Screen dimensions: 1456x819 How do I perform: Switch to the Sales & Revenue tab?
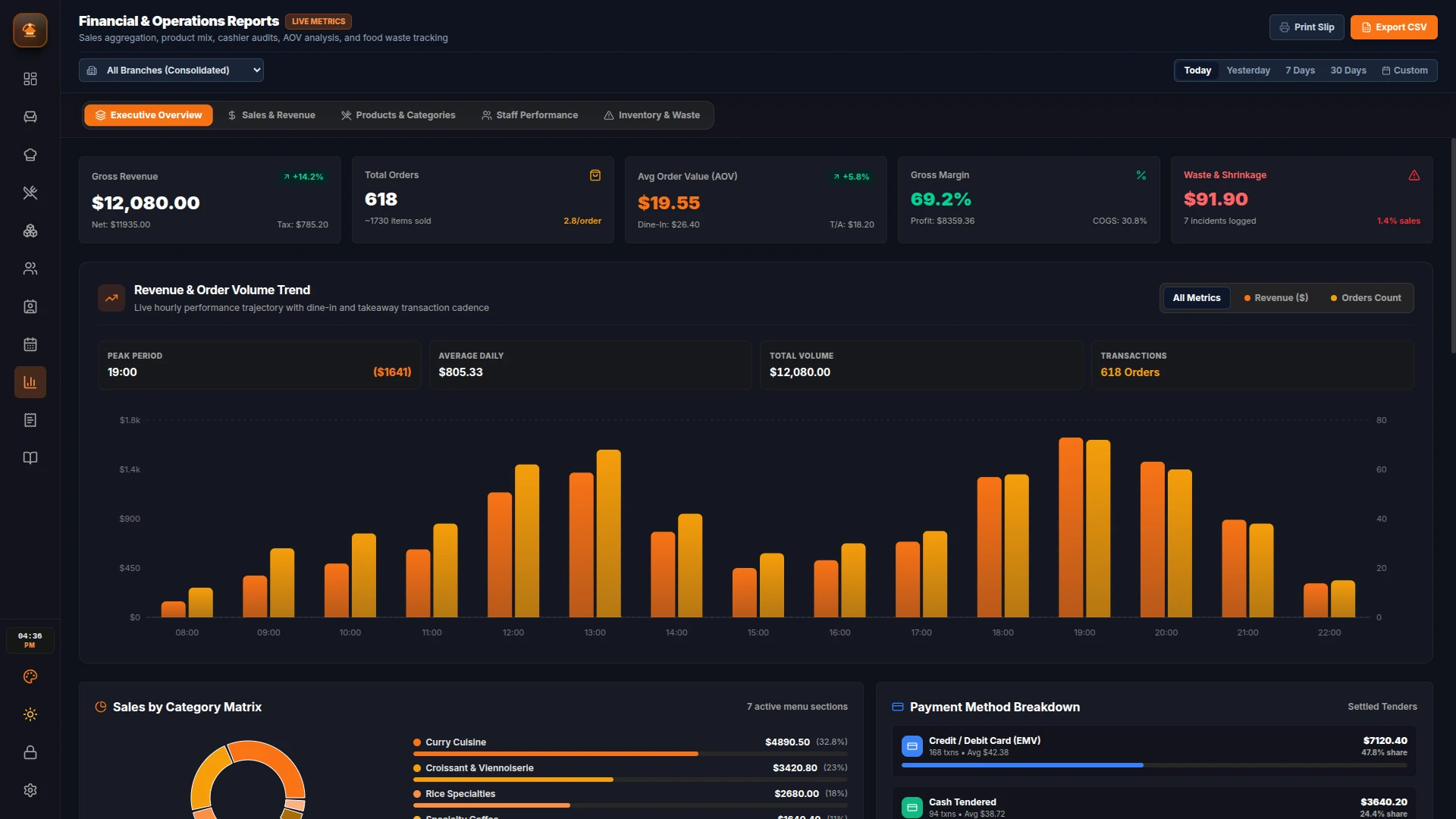tap(271, 115)
